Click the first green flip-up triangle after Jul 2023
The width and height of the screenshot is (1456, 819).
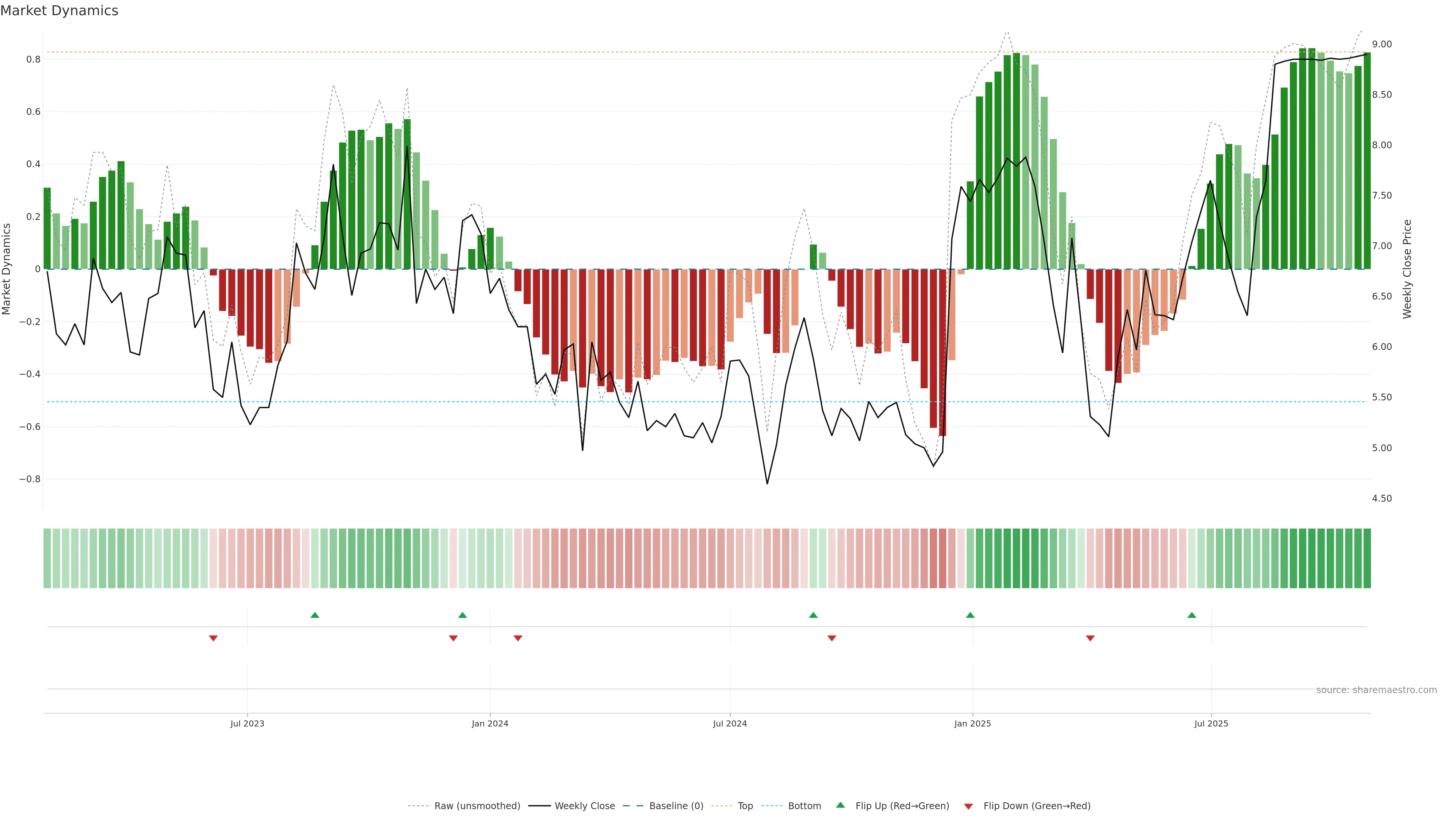(315, 615)
